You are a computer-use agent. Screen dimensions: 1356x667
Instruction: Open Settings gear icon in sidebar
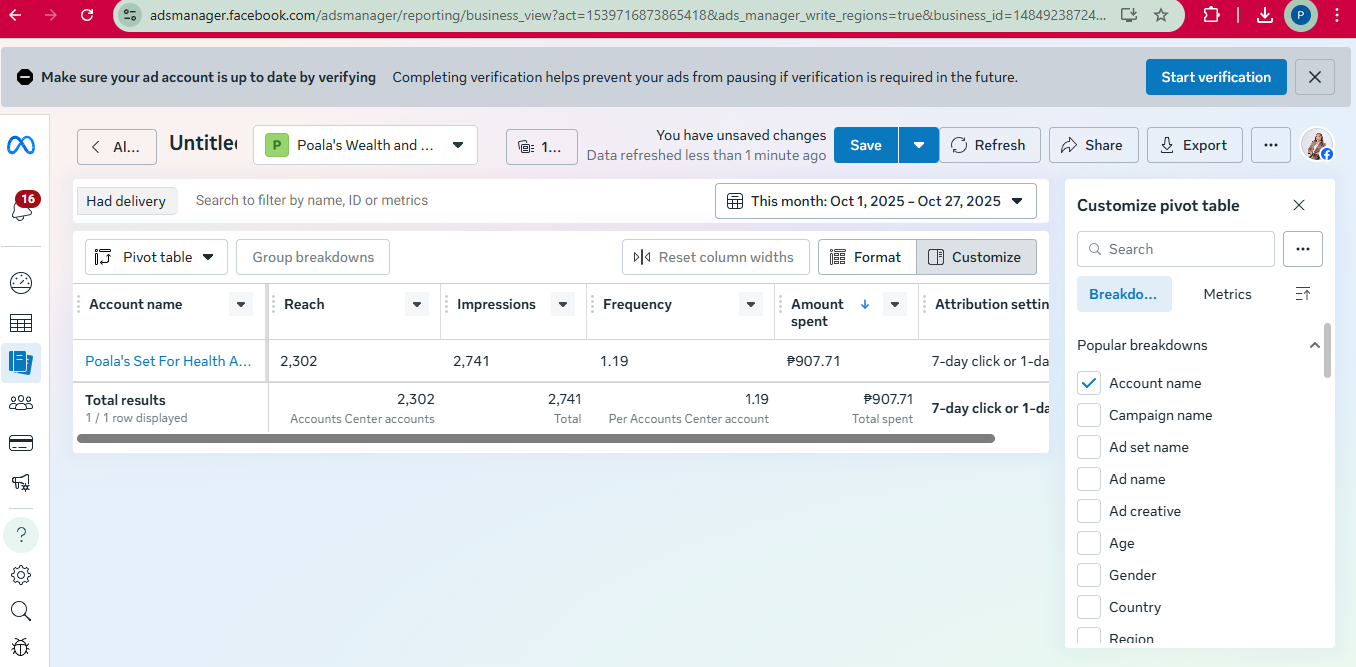click(x=21, y=575)
